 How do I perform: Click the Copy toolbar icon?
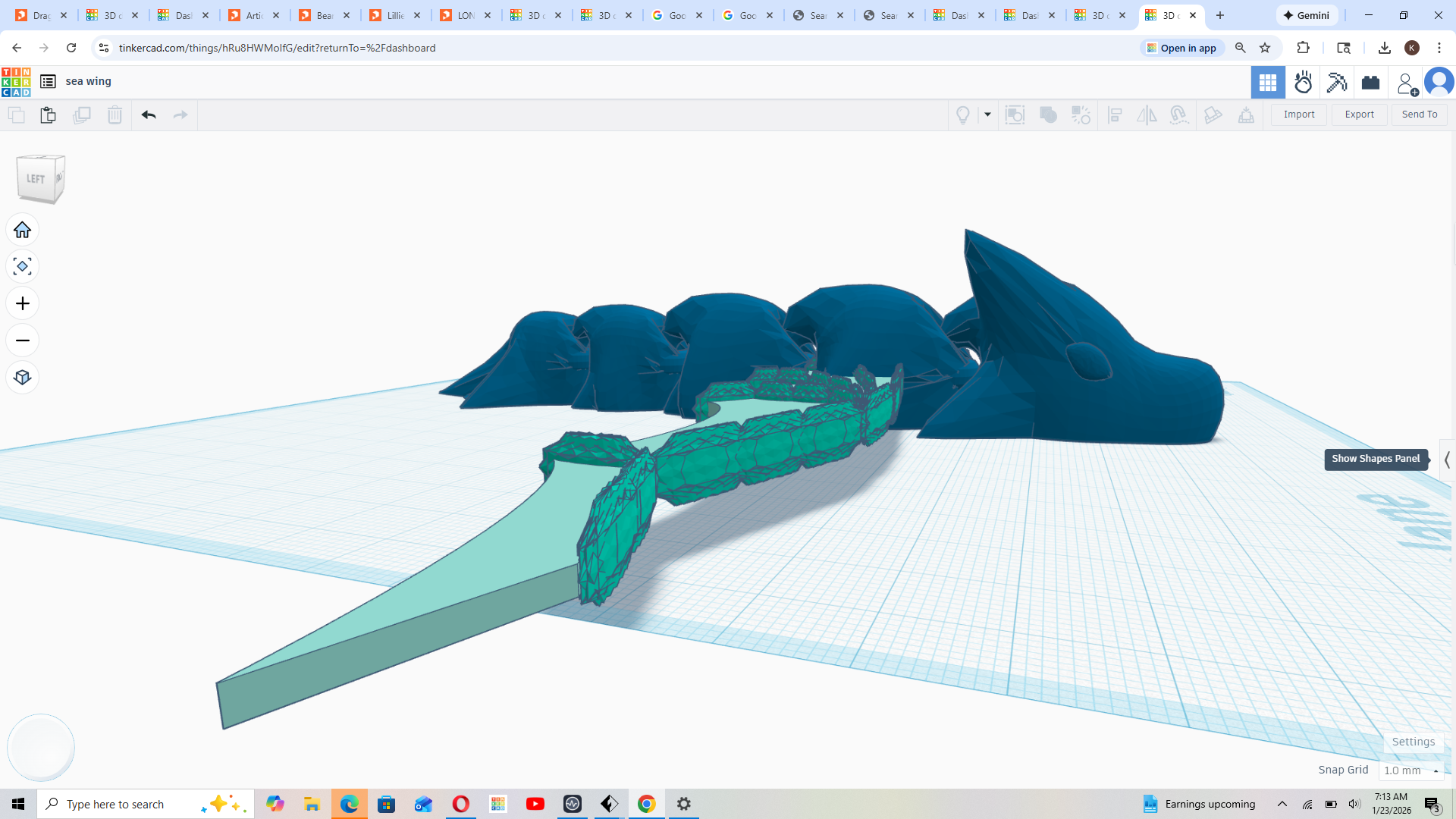click(x=16, y=115)
